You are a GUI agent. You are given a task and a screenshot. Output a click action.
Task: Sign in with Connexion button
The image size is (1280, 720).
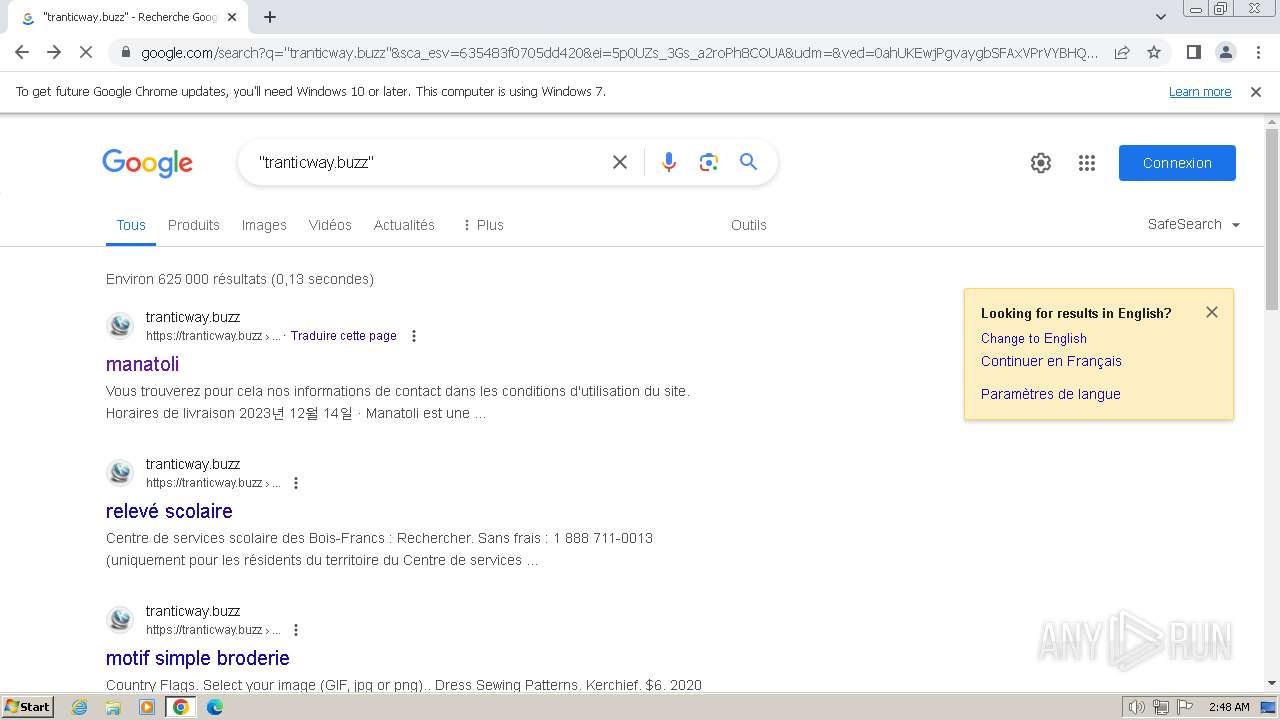pyautogui.click(x=1177, y=163)
